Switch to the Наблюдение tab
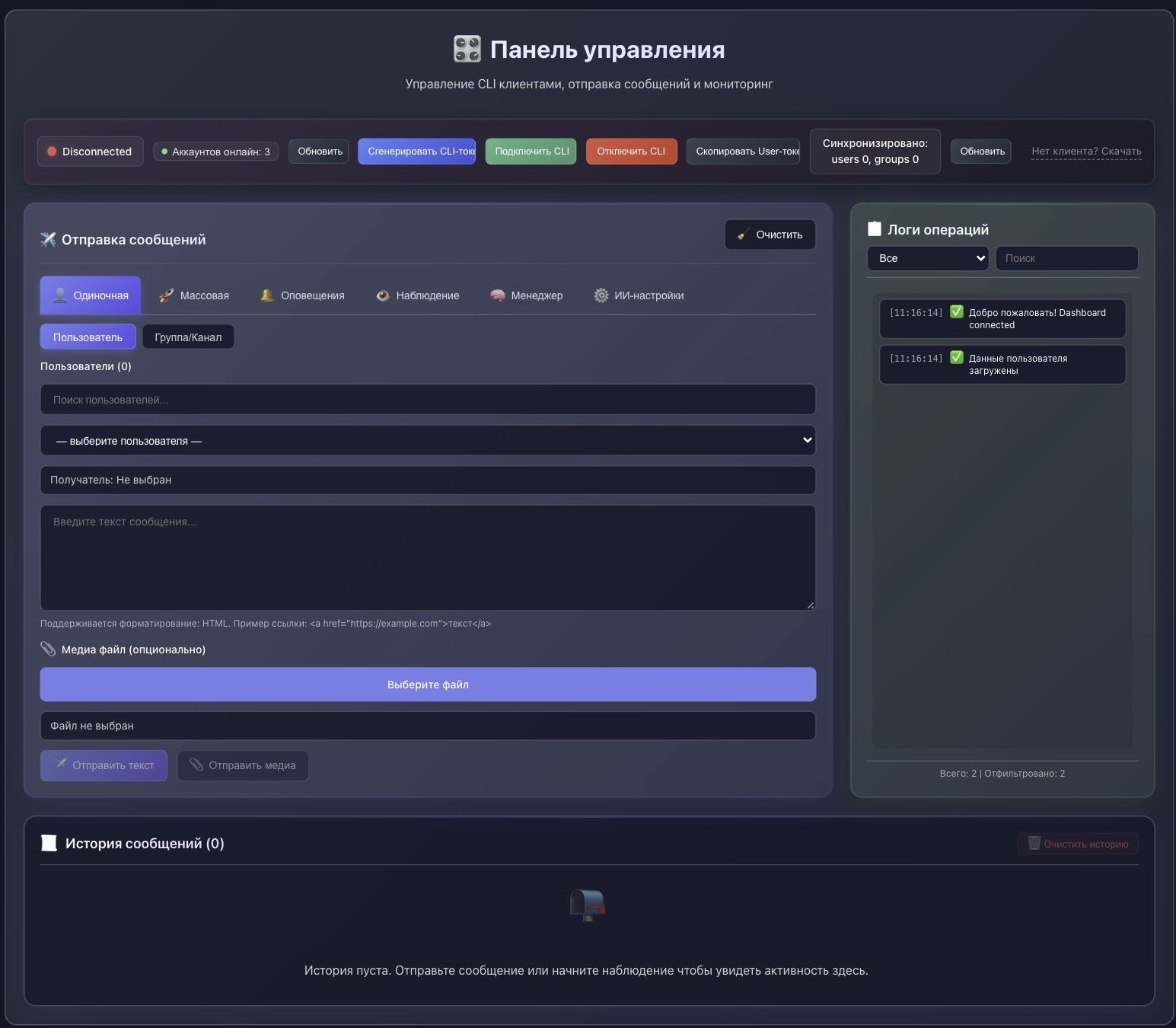The image size is (1176, 1028). 418,295
